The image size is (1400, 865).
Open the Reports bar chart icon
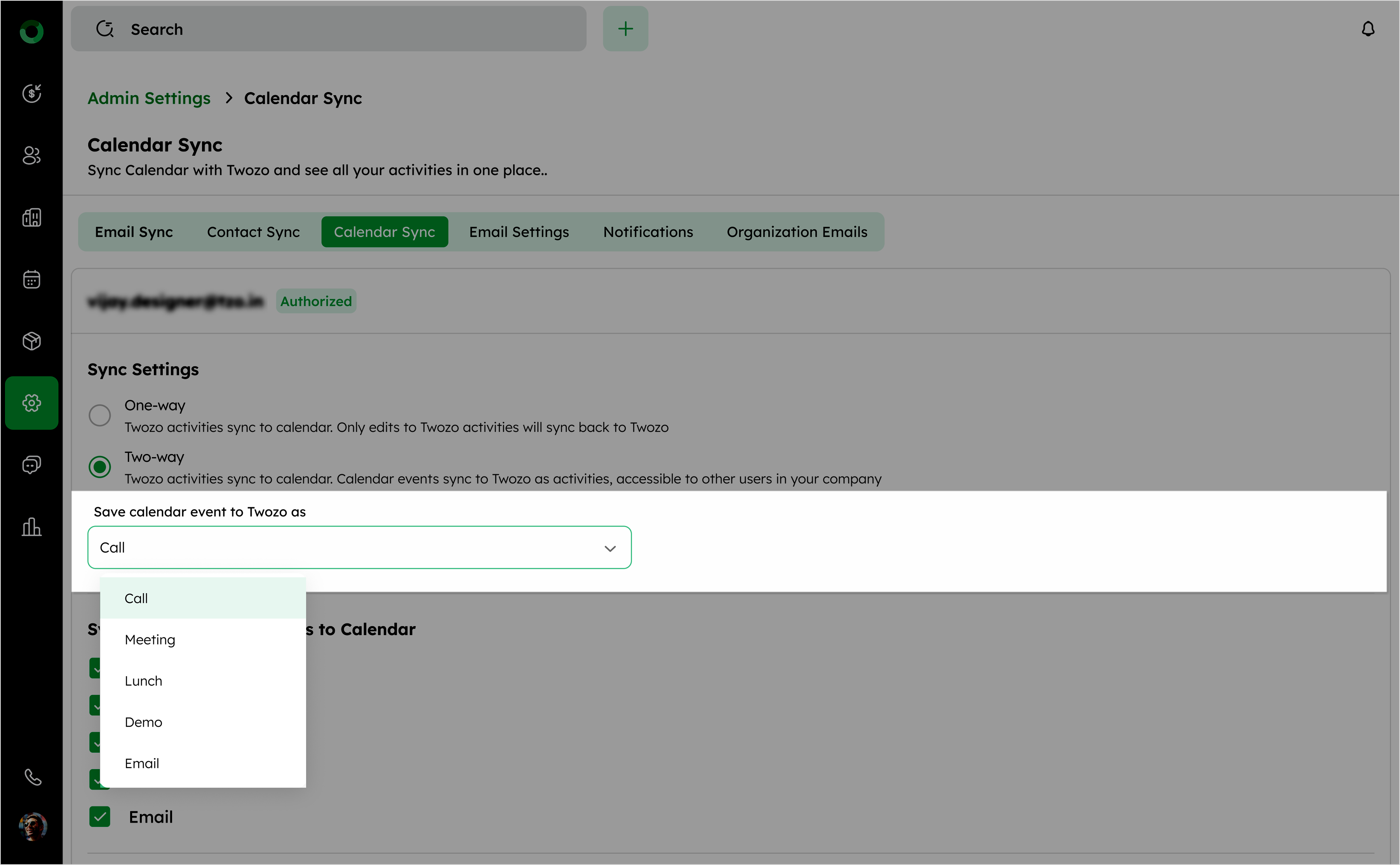[x=31, y=527]
